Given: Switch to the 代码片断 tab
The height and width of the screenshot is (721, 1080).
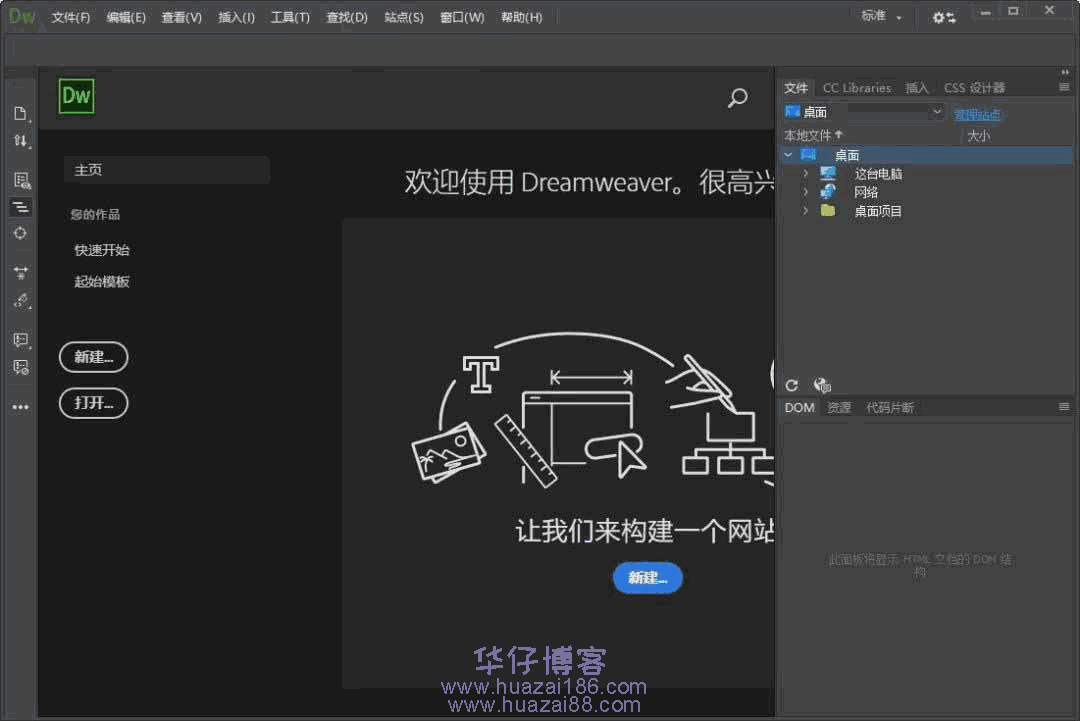Looking at the screenshot, I should pos(890,408).
